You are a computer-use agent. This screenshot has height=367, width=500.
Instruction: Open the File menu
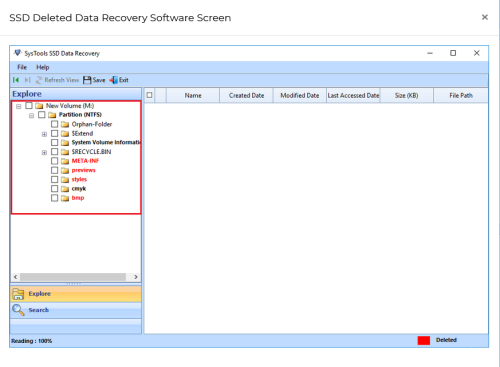(x=22, y=67)
